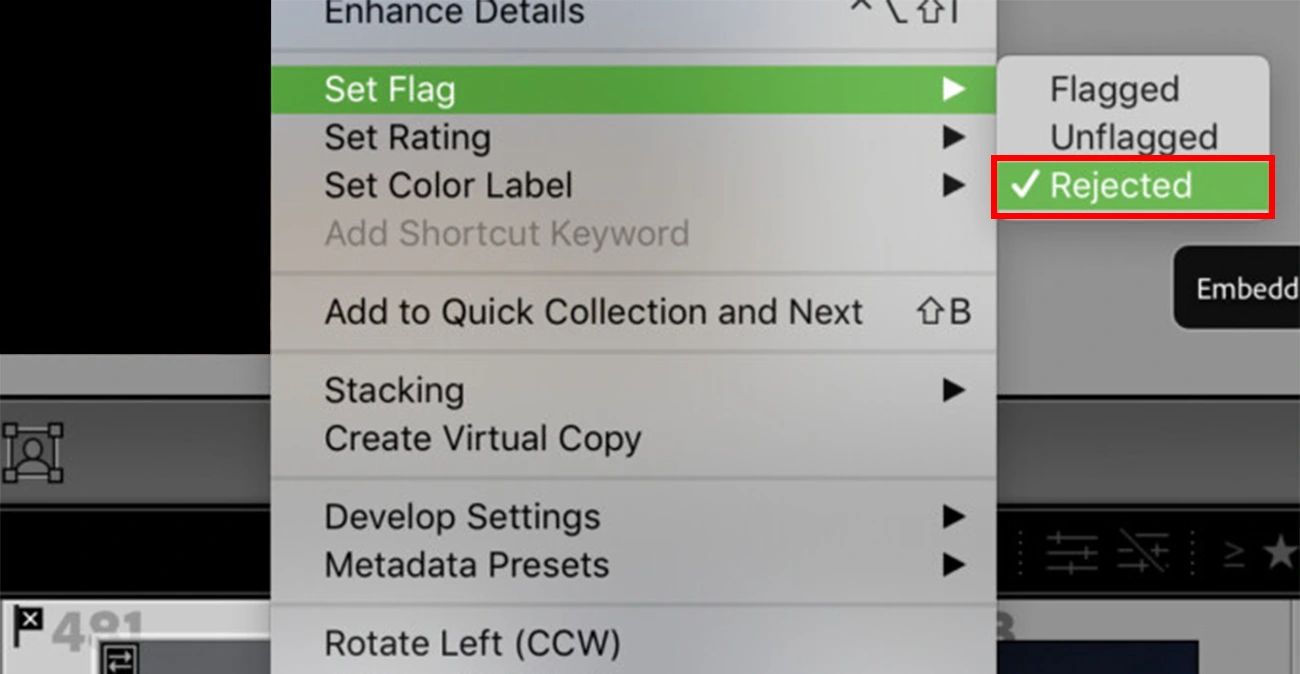The image size is (1300, 674).
Task: Choose Create Virtual Copy
Action: [483, 438]
